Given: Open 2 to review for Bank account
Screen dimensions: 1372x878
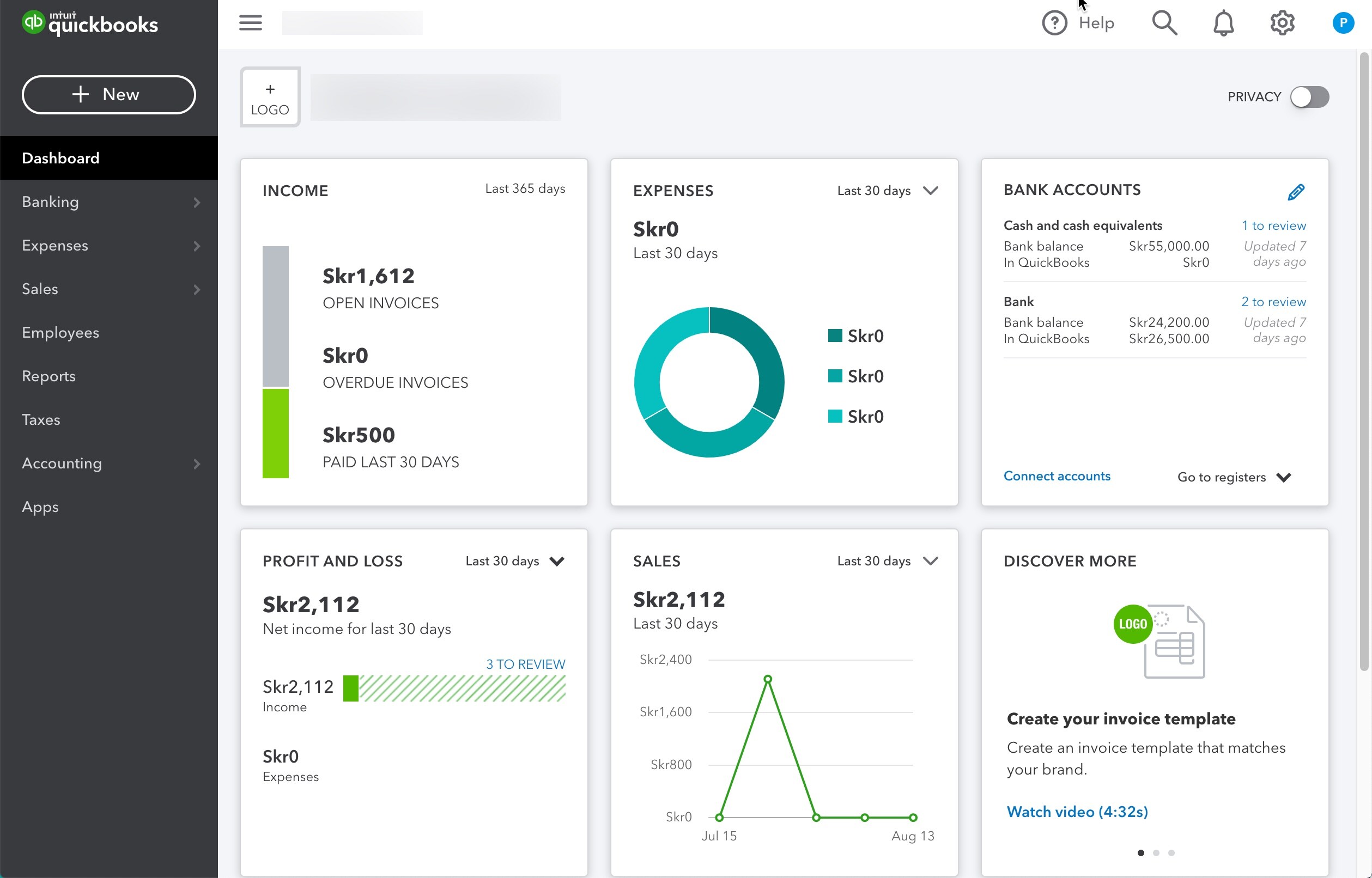Looking at the screenshot, I should tap(1273, 302).
